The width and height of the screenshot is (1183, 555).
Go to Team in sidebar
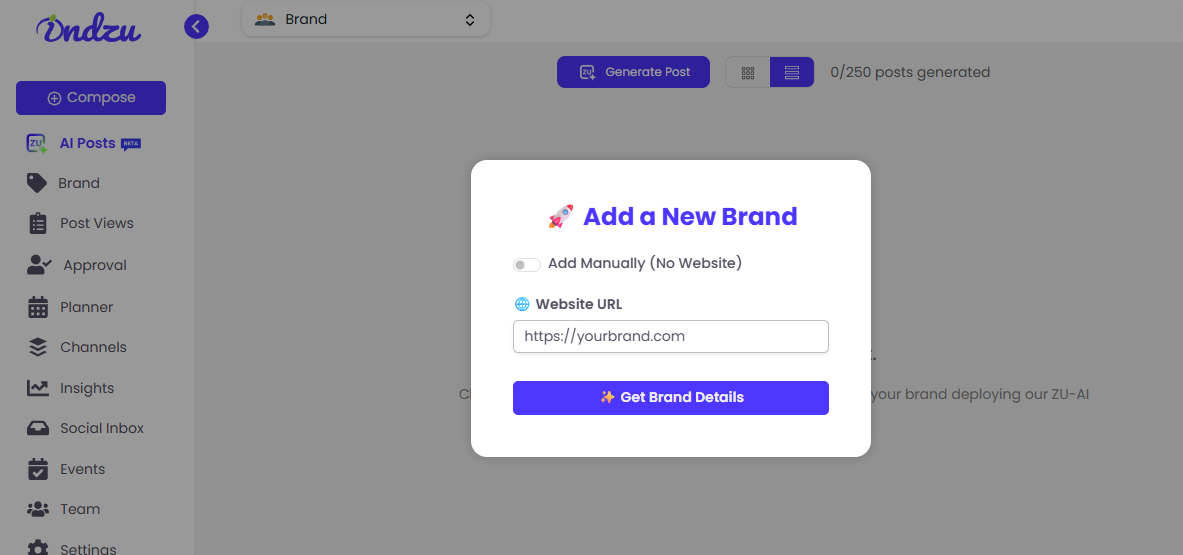tap(80, 509)
